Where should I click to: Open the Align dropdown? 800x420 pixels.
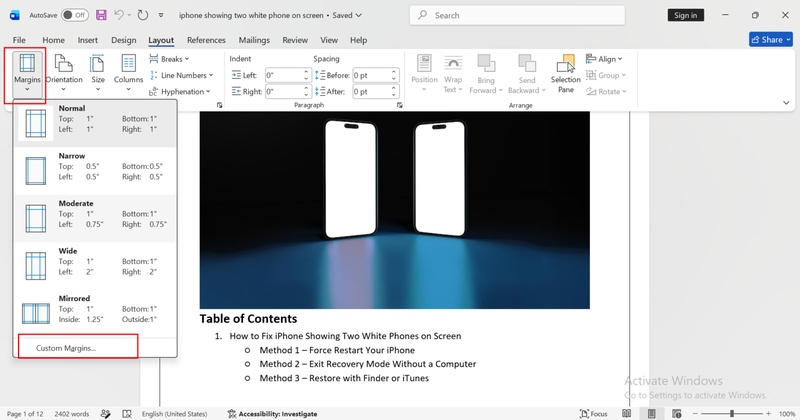[604, 59]
